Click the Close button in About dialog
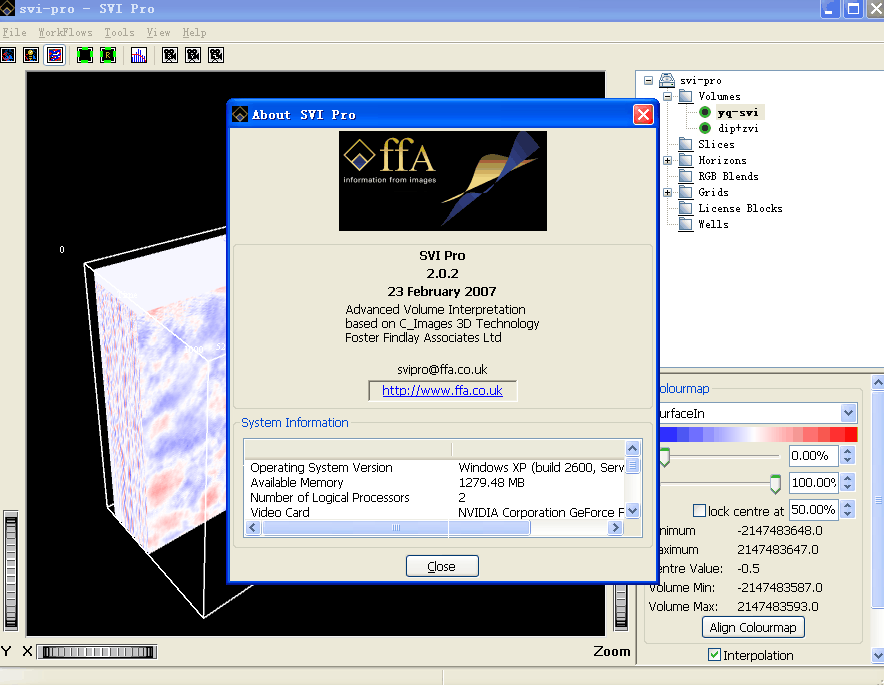 tap(442, 566)
